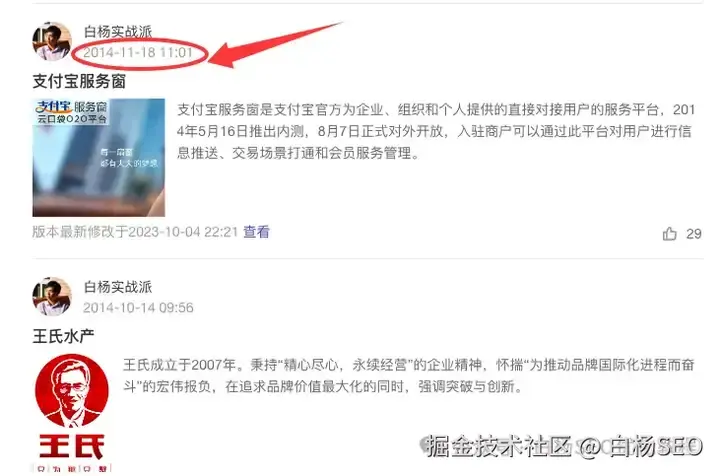Click the red 王氏 portrait logo
The image size is (720, 476).
[72, 390]
